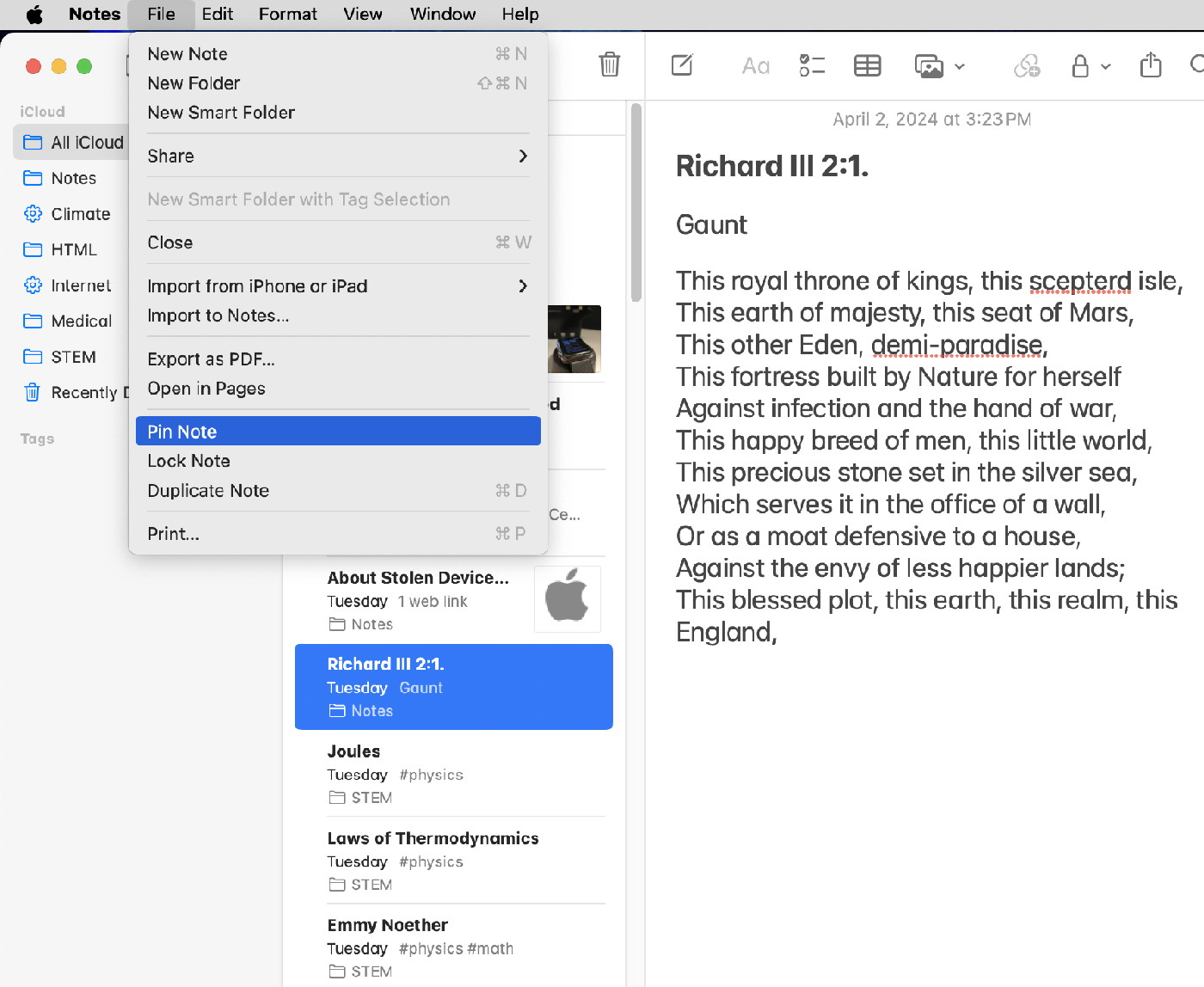The width and height of the screenshot is (1204, 987).
Task: Open the Apple menu logo
Action: [x=34, y=14]
